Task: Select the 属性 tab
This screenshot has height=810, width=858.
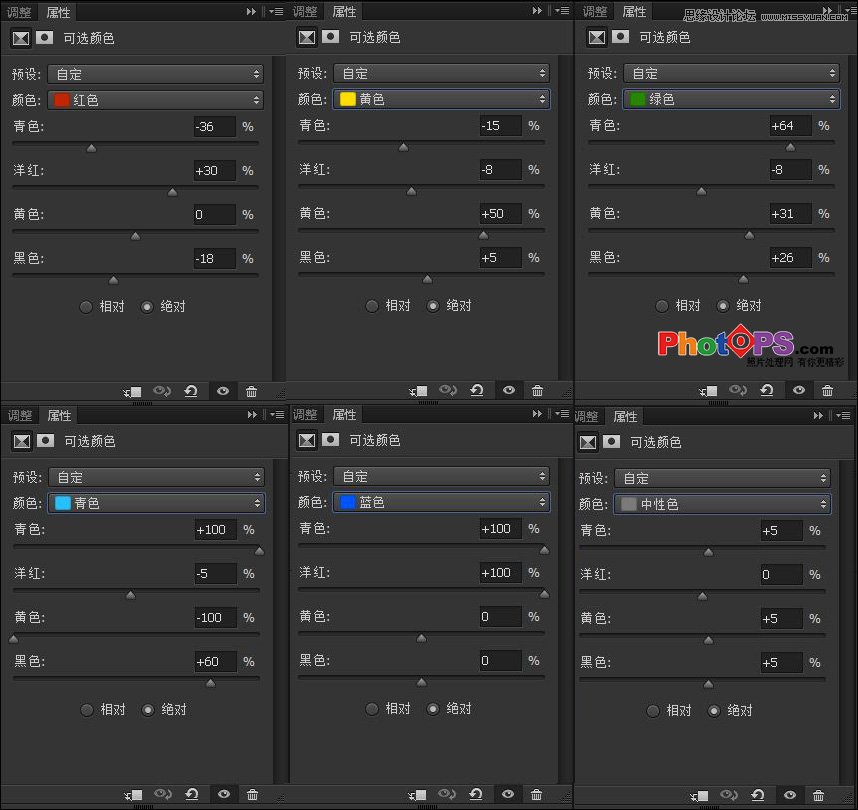Action: coord(57,11)
